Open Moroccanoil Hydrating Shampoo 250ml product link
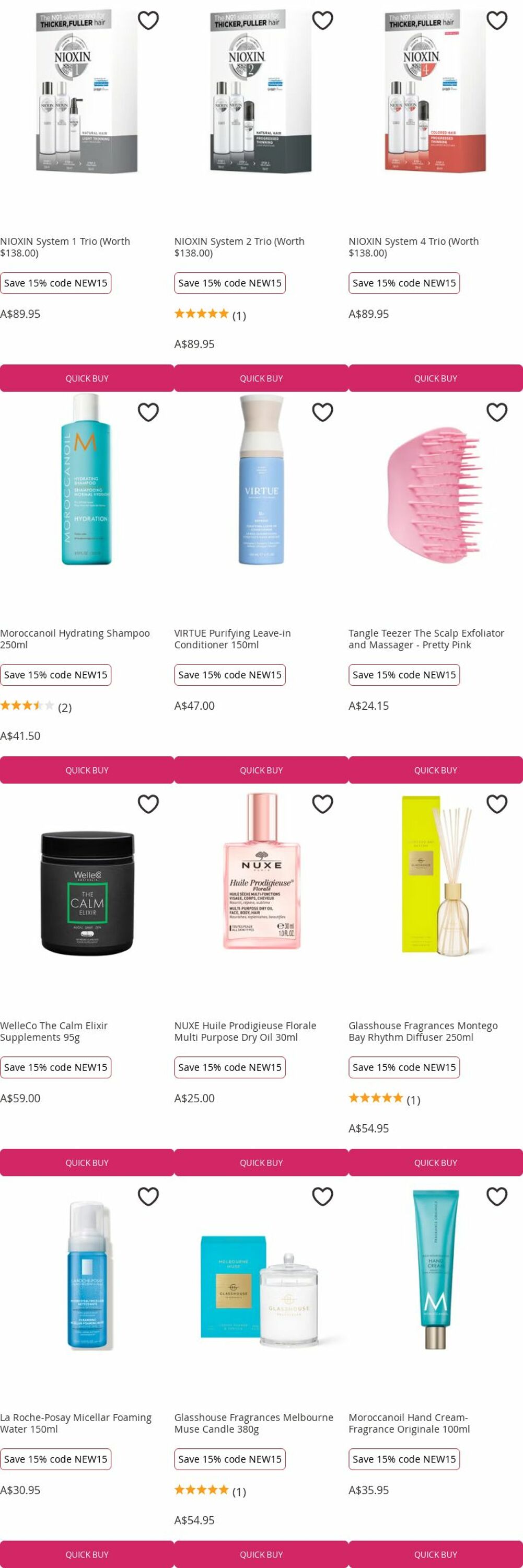The image size is (523, 1568). pos(75,639)
